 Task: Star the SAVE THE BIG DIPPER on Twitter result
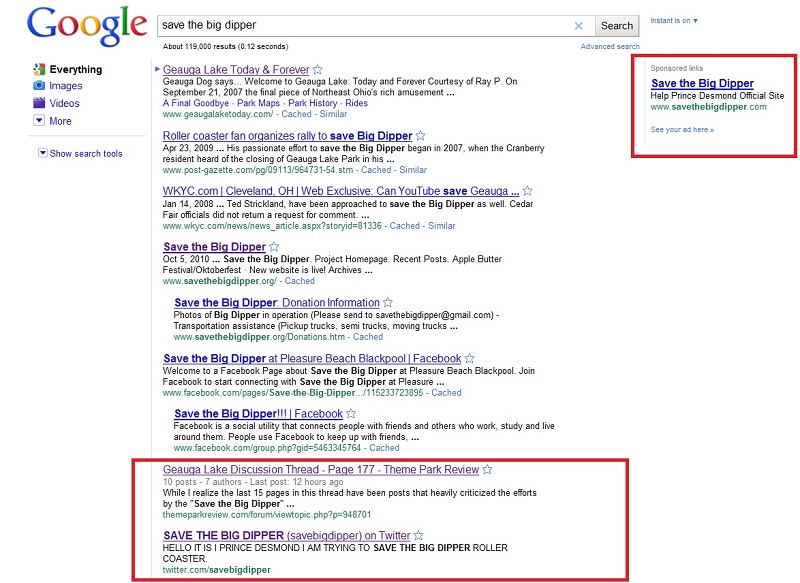tap(418, 536)
